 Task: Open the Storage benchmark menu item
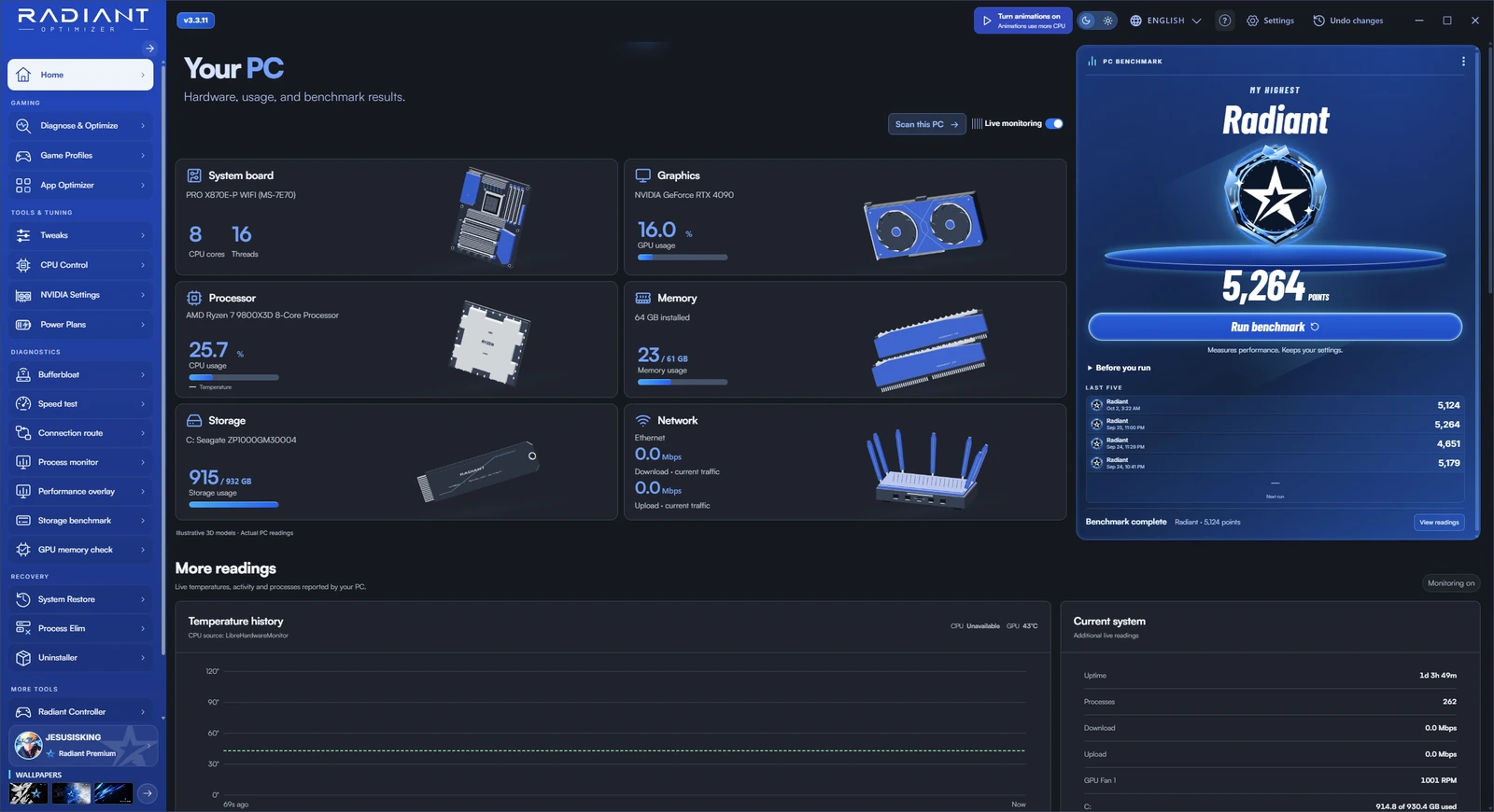(80, 521)
